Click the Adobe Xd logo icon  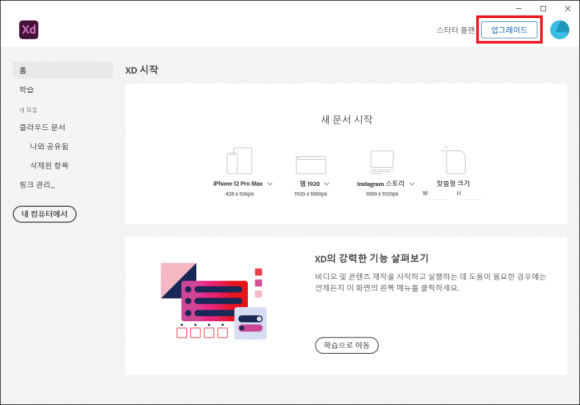point(28,30)
